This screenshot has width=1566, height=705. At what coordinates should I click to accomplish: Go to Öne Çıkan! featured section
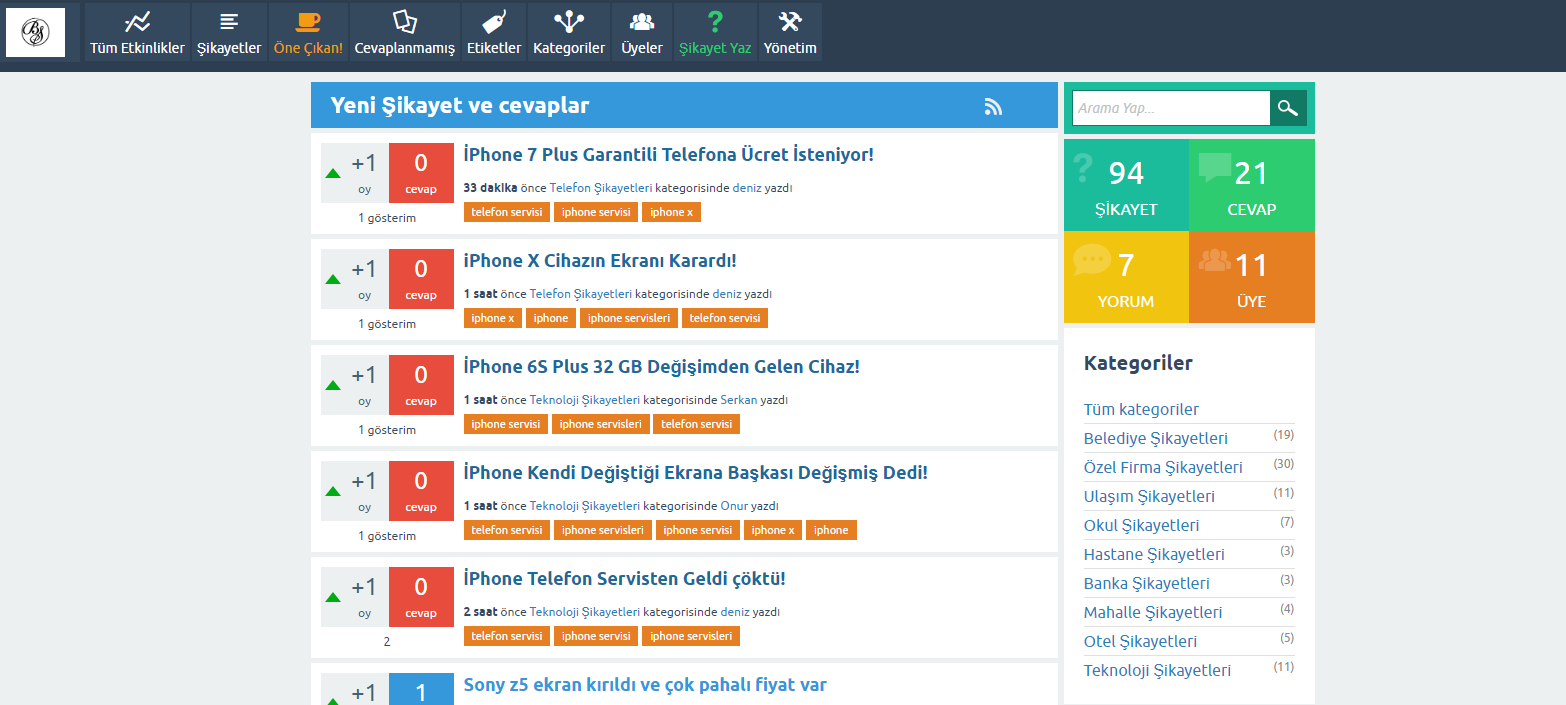pos(308,32)
